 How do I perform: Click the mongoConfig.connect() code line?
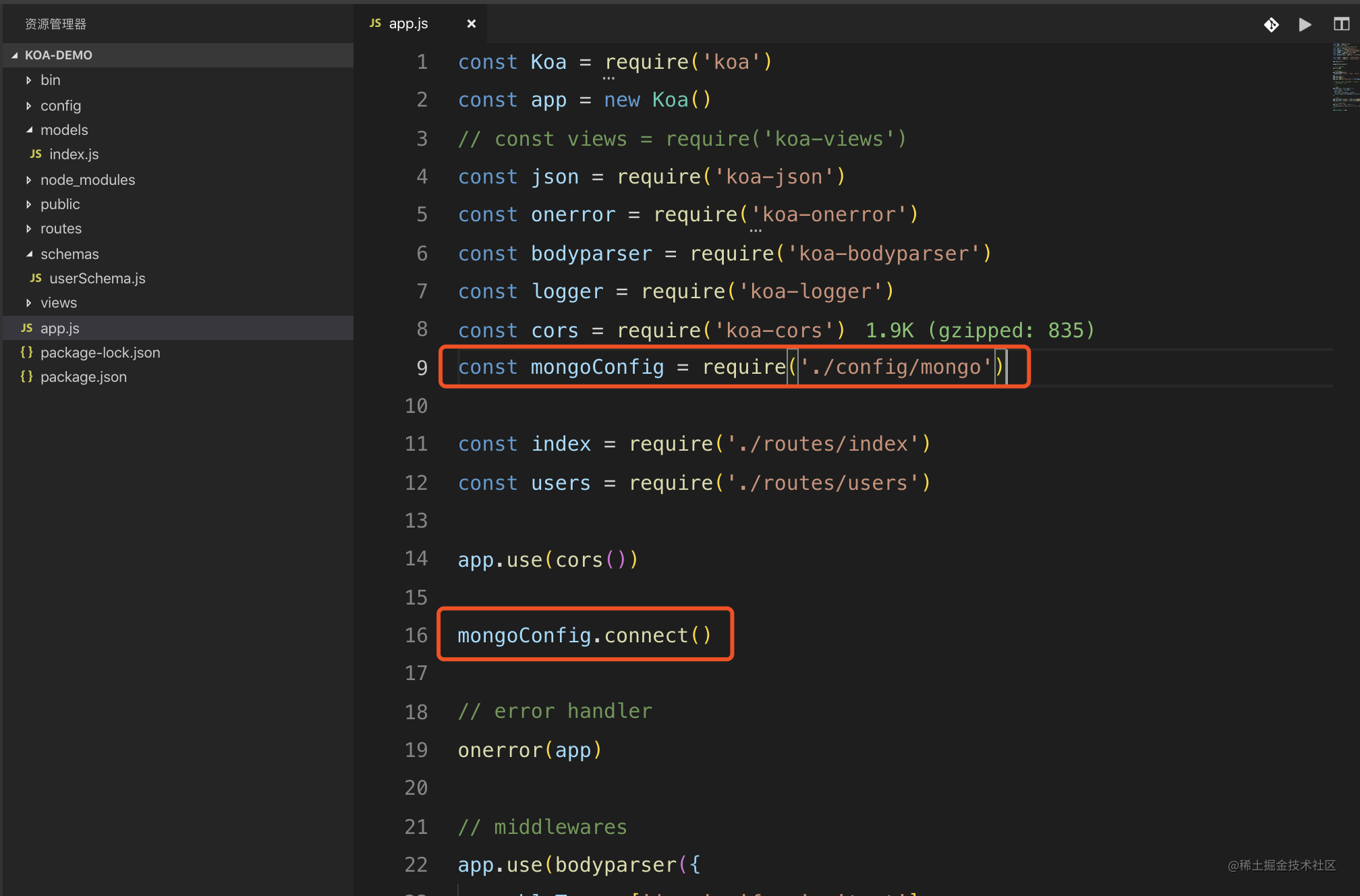tap(584, 636)
